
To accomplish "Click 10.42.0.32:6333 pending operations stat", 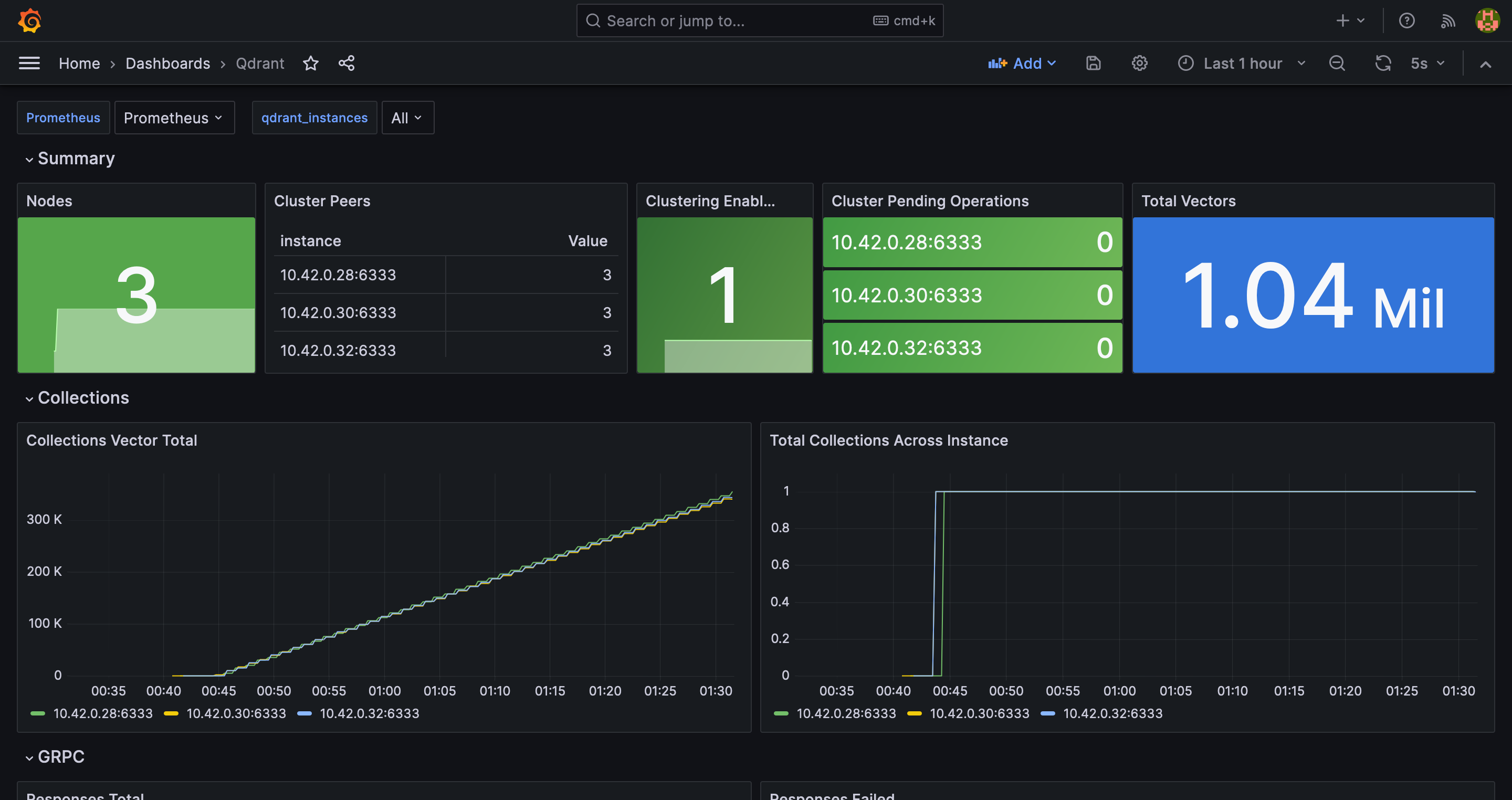I will pyautogui.click(x=973, y=348).
